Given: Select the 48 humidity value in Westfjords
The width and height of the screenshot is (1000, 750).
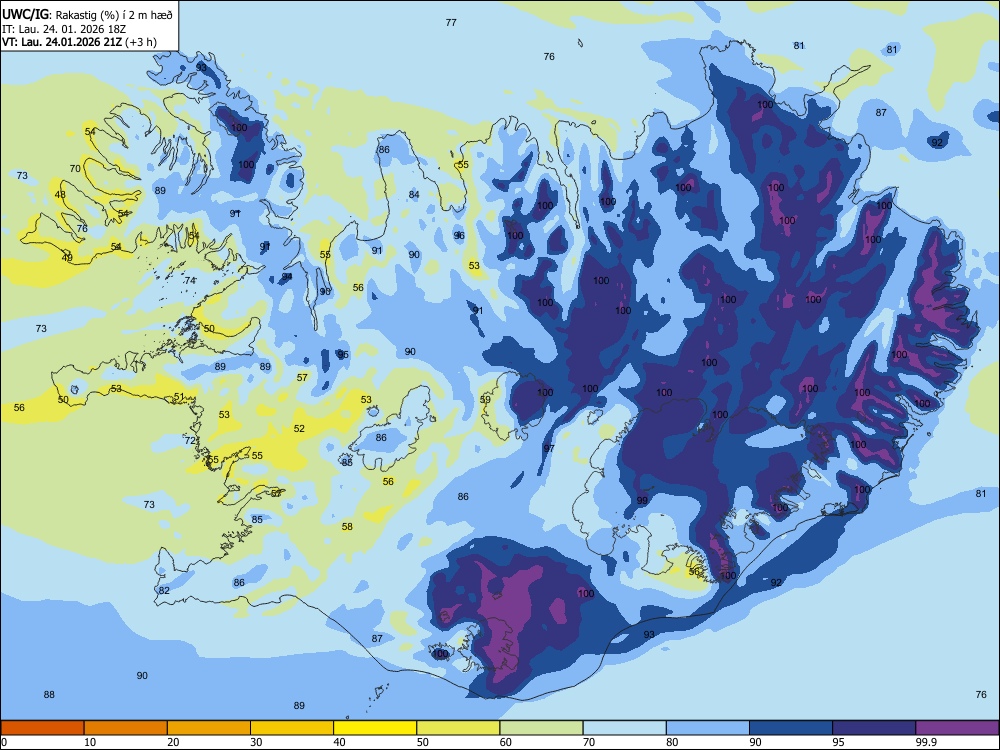Looking at the screenshot, I should coord(60,195).
